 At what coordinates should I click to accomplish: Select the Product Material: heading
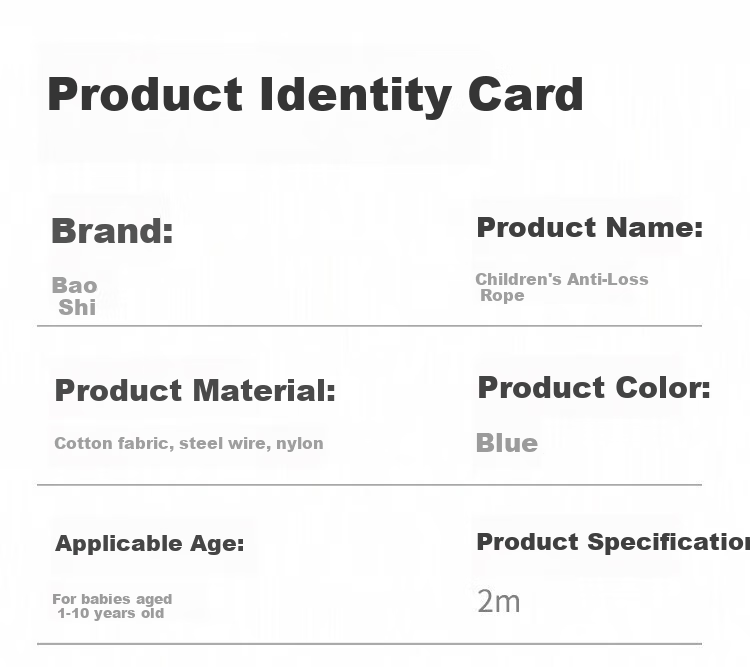pyautogui.click(x=195, y=390)
